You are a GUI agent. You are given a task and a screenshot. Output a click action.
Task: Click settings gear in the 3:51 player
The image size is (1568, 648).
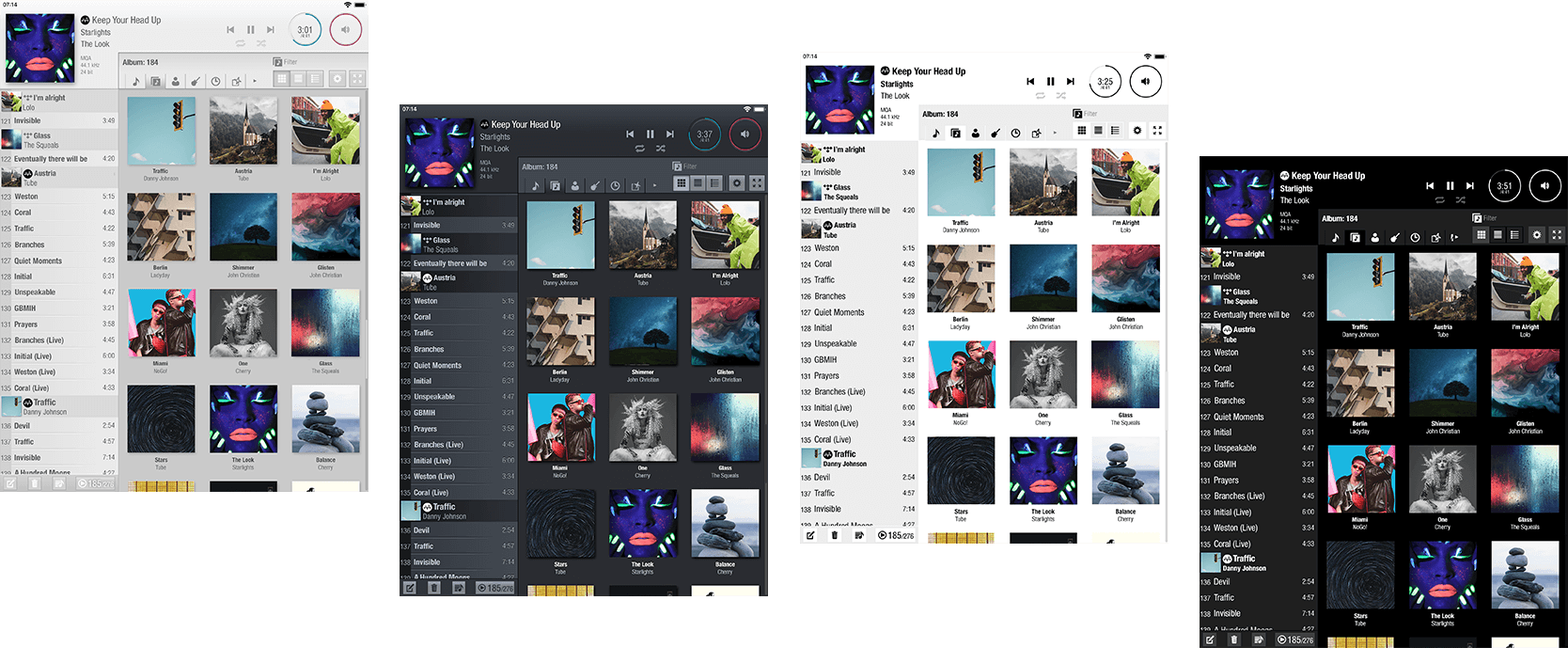point(1537,235)
